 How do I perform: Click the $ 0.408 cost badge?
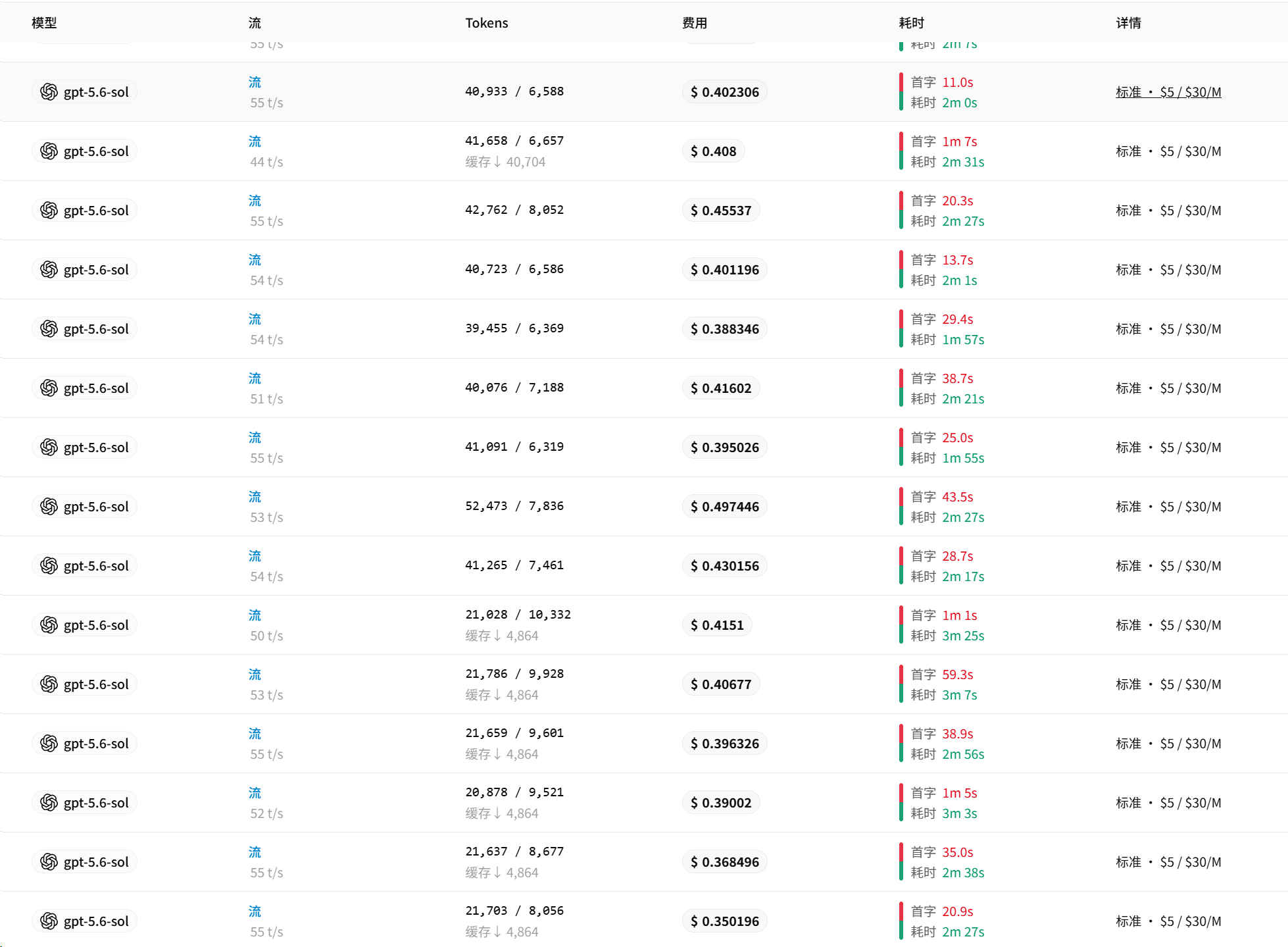[713, 151]
